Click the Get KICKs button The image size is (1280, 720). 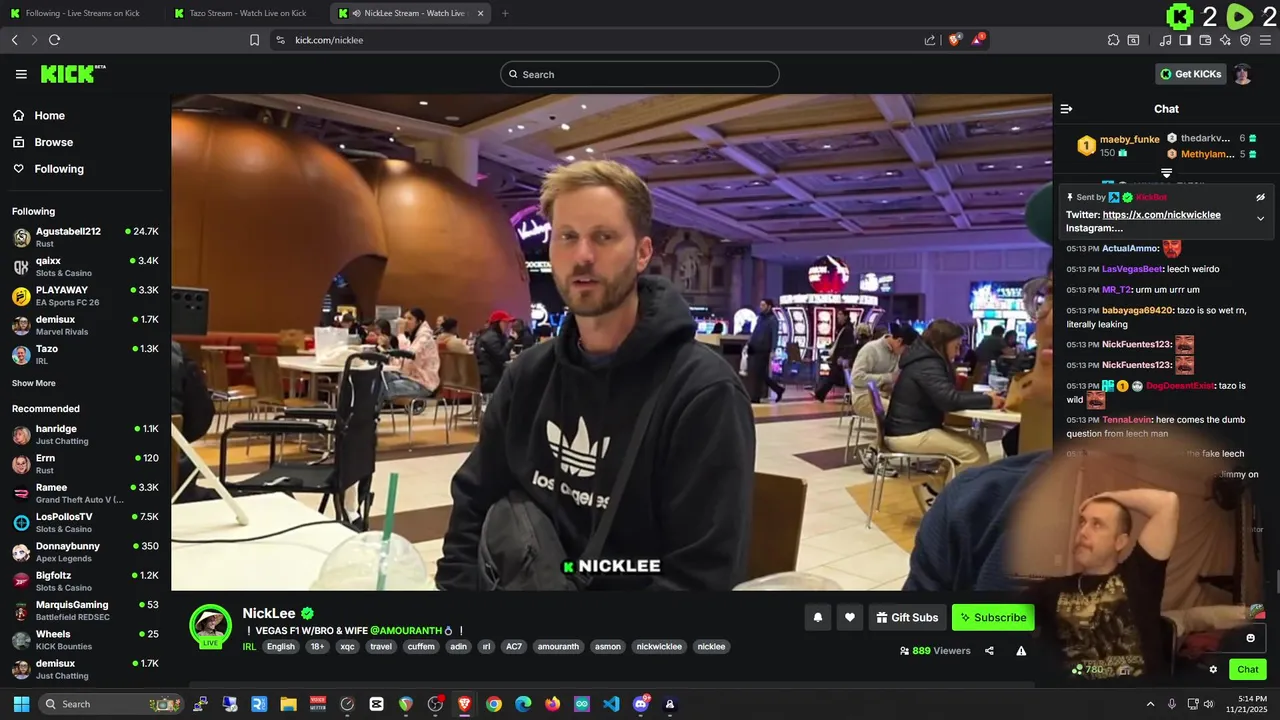point(1190,74)
